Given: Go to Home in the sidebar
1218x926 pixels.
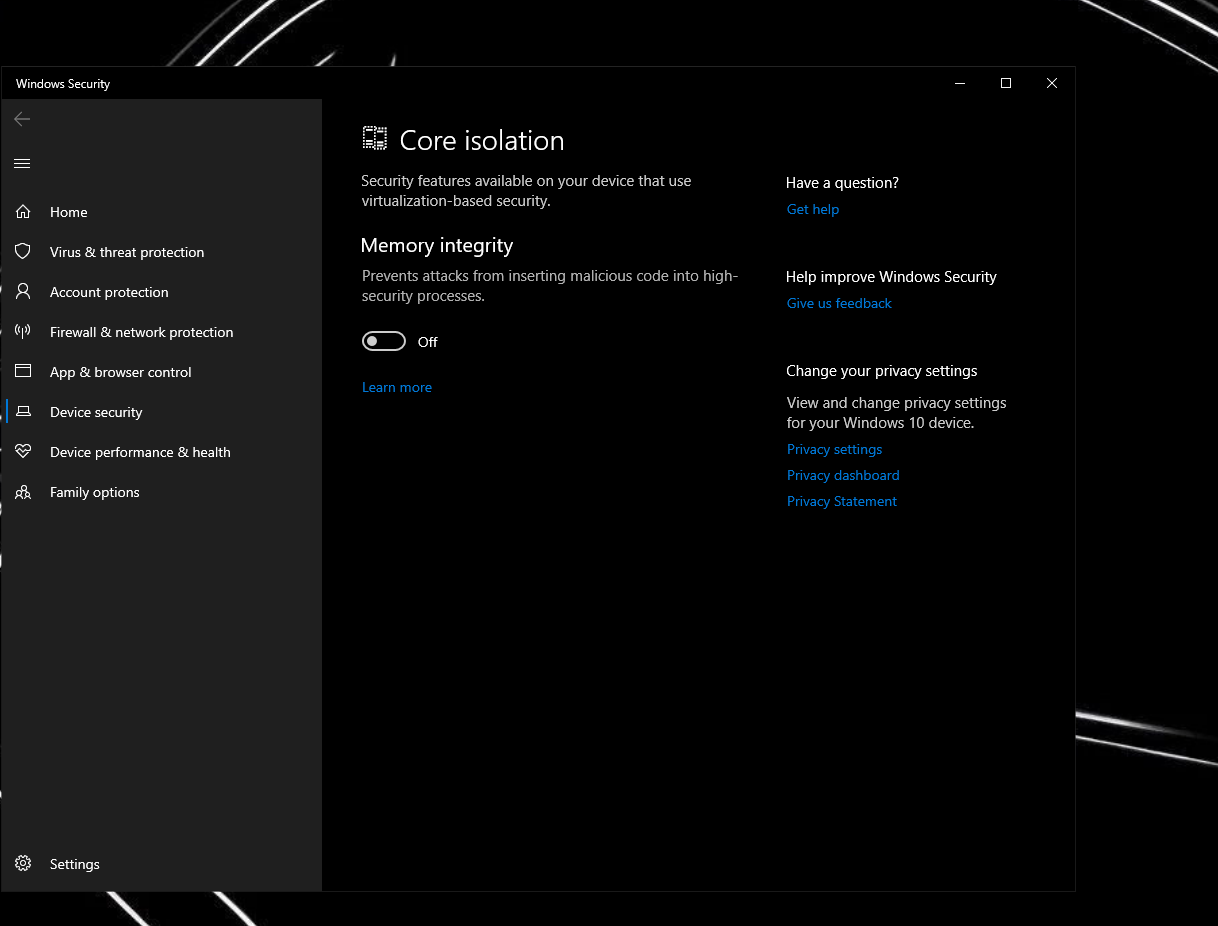Looking at the screenshot, I should pyautogui.click(x=162, y=212).
